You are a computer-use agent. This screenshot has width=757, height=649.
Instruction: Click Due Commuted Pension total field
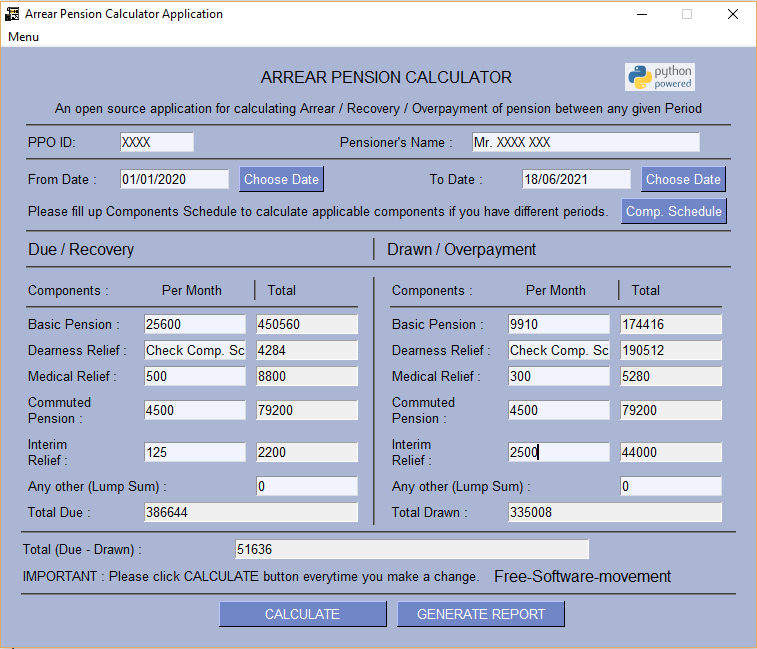pos(307,410)
